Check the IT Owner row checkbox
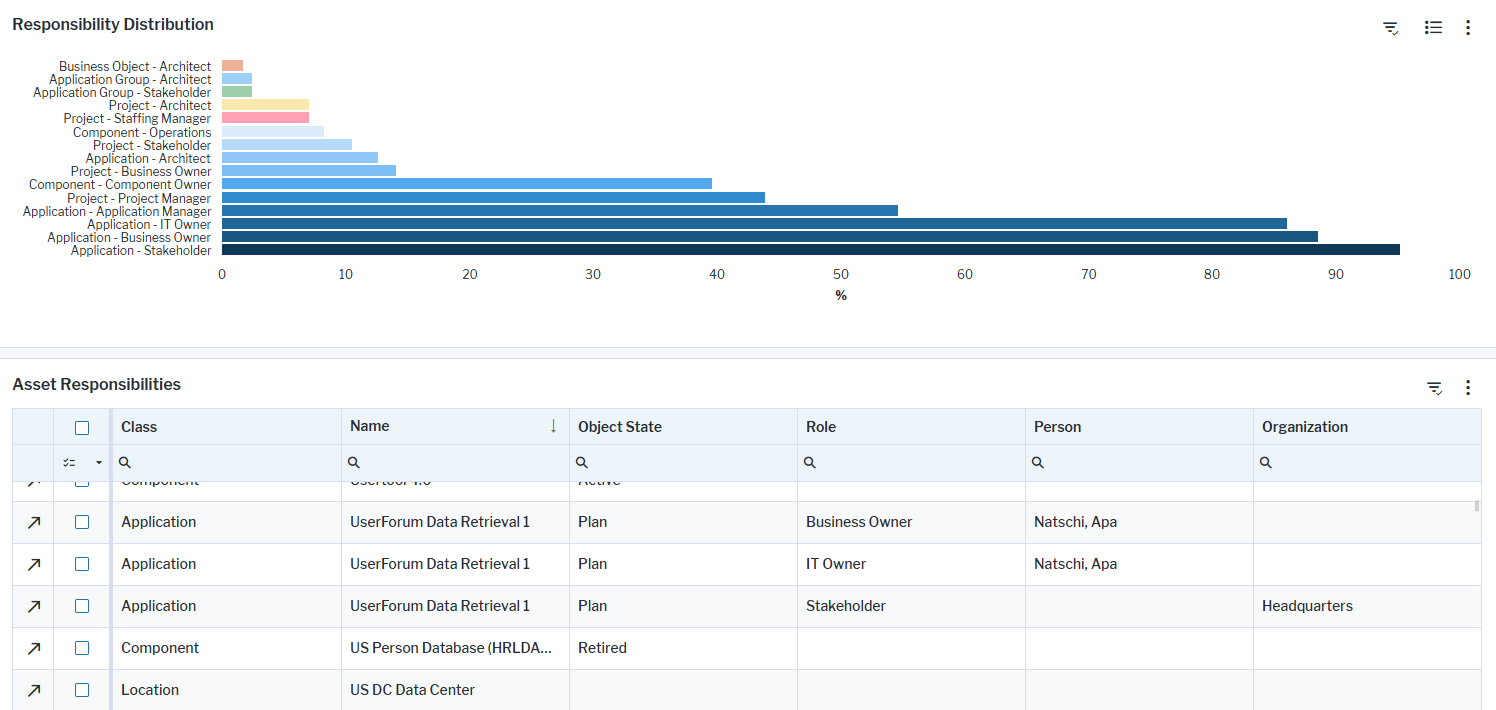 (x=82, y=564)
